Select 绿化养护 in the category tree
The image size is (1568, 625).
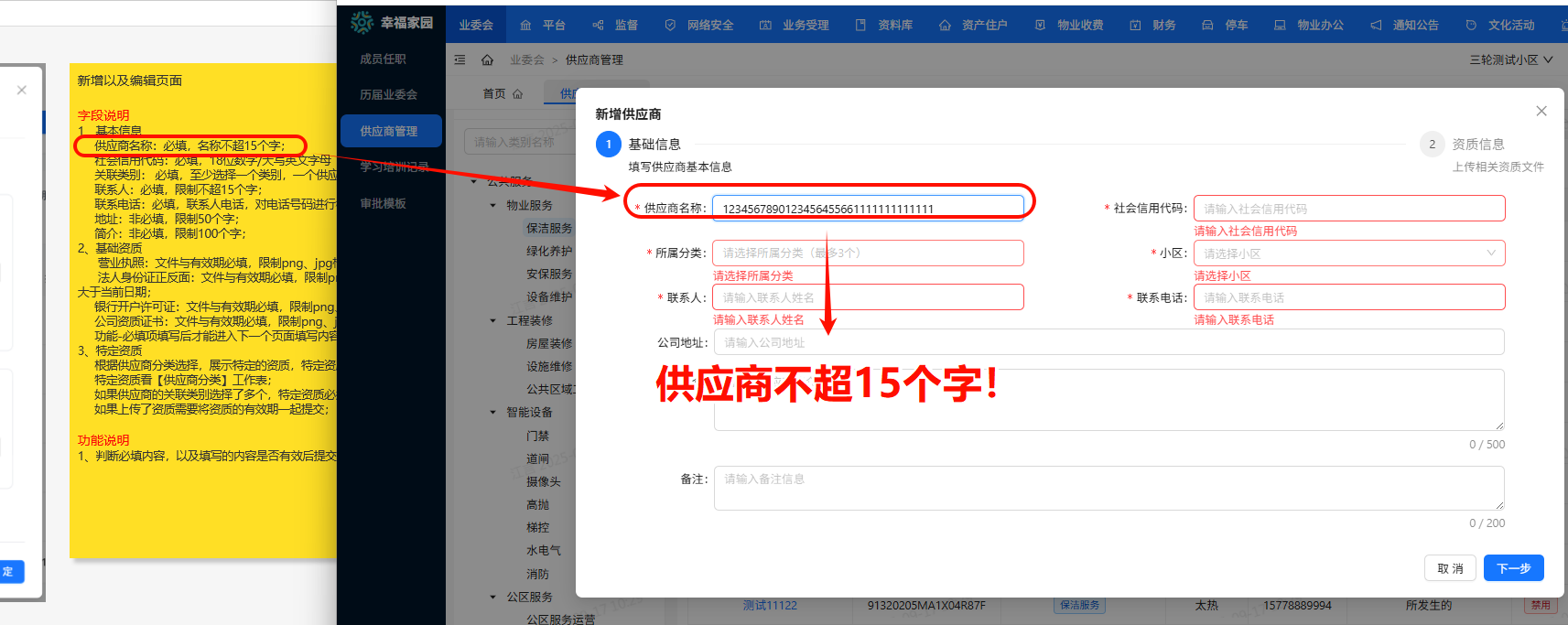click(x=549, y=251)
